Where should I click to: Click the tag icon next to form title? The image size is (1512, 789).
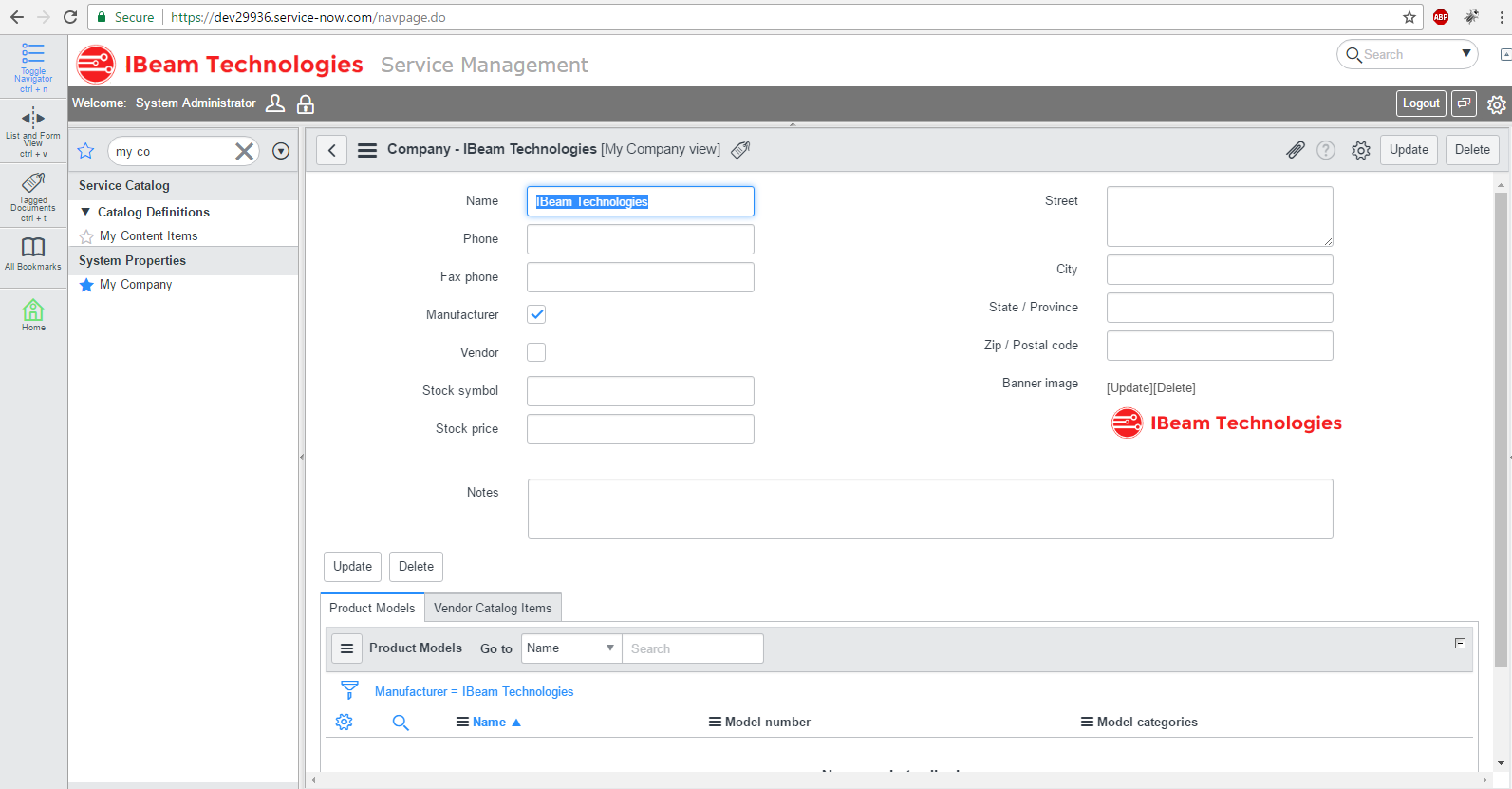coord(740,149)
